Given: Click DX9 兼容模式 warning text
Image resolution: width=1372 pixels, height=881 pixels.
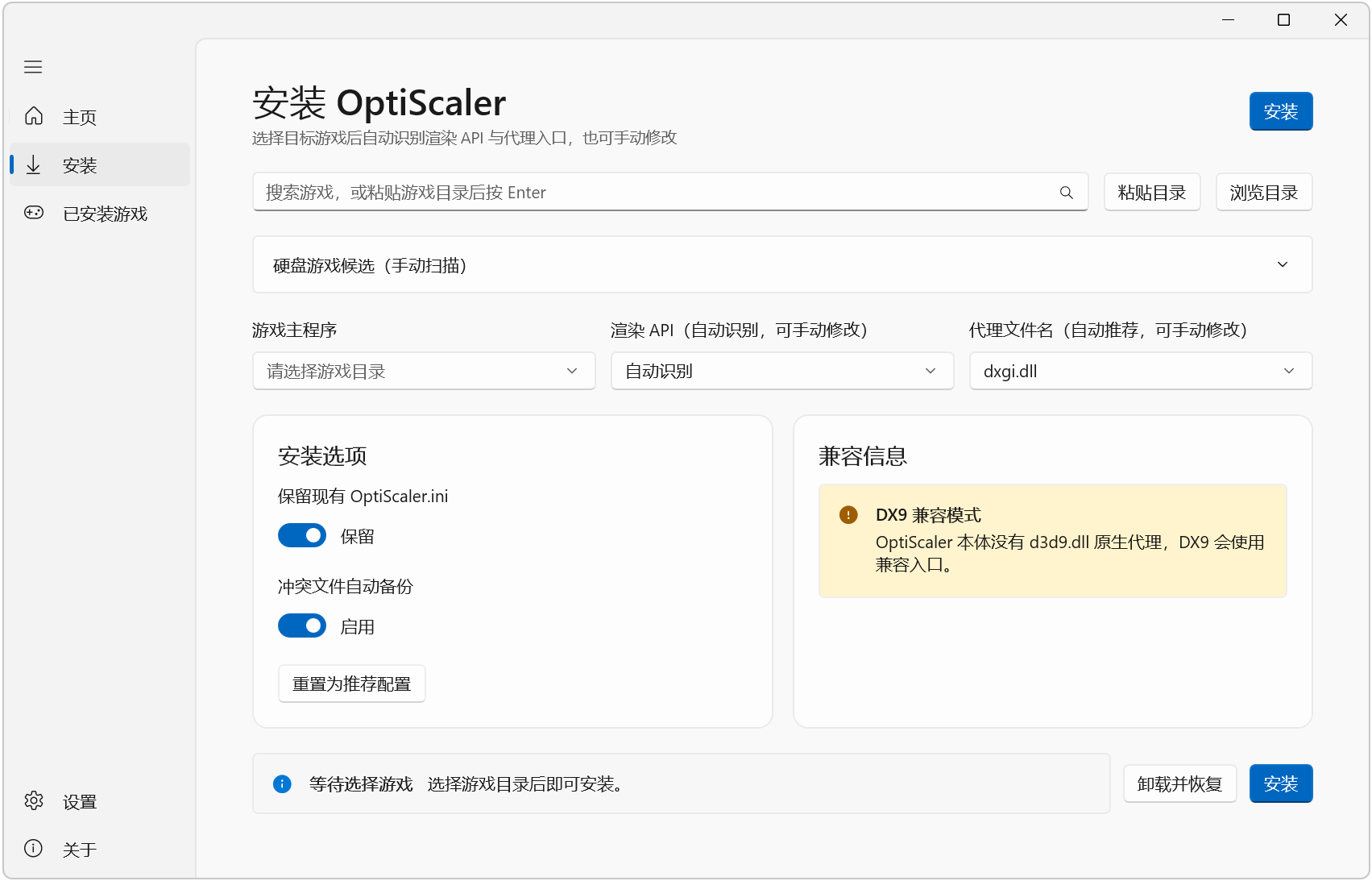Looking at the screenshot, I should pyautogui.click(x=928, y=514).
